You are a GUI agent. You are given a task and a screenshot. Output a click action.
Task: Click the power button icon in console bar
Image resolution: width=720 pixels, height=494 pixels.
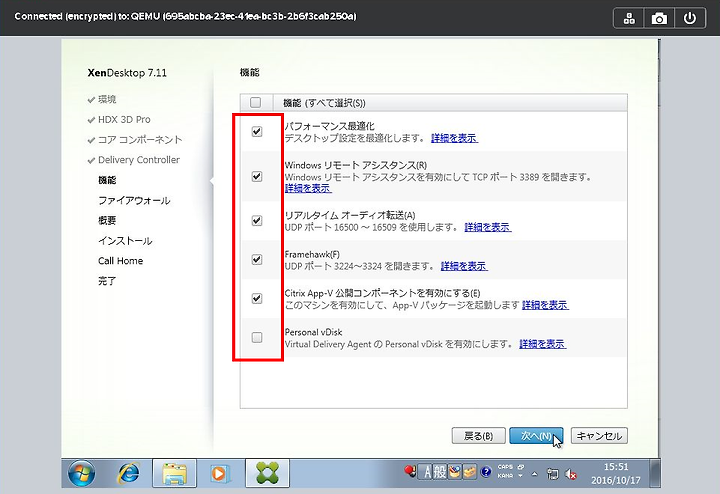(690, 18)
